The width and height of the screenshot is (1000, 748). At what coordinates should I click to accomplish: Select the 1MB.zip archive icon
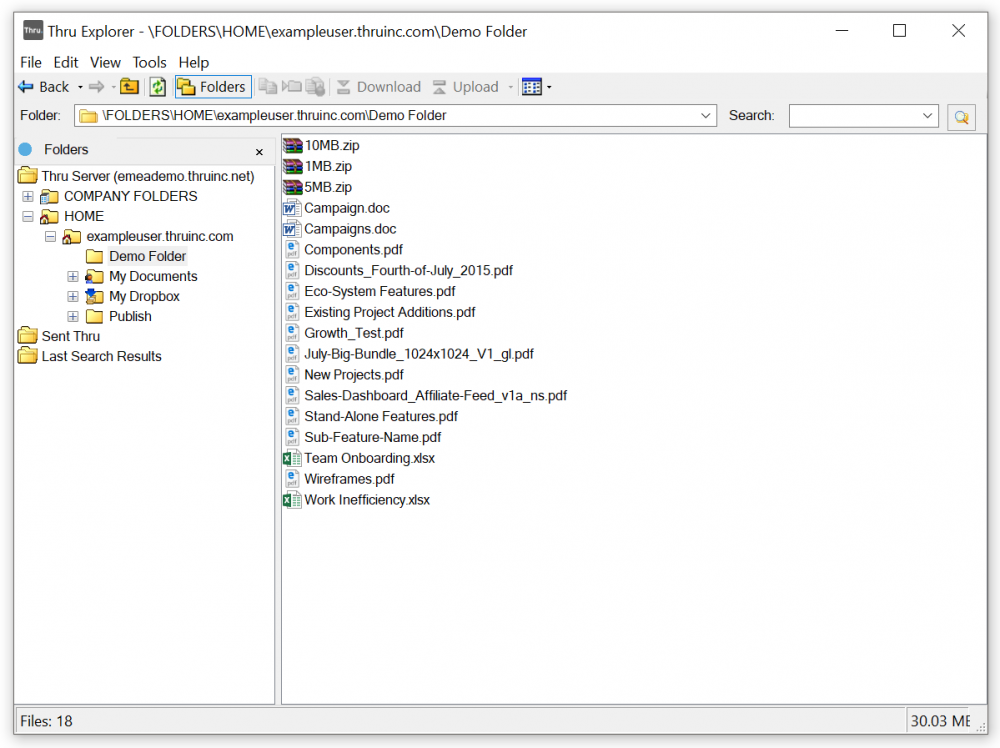click(x=293, y=166)
